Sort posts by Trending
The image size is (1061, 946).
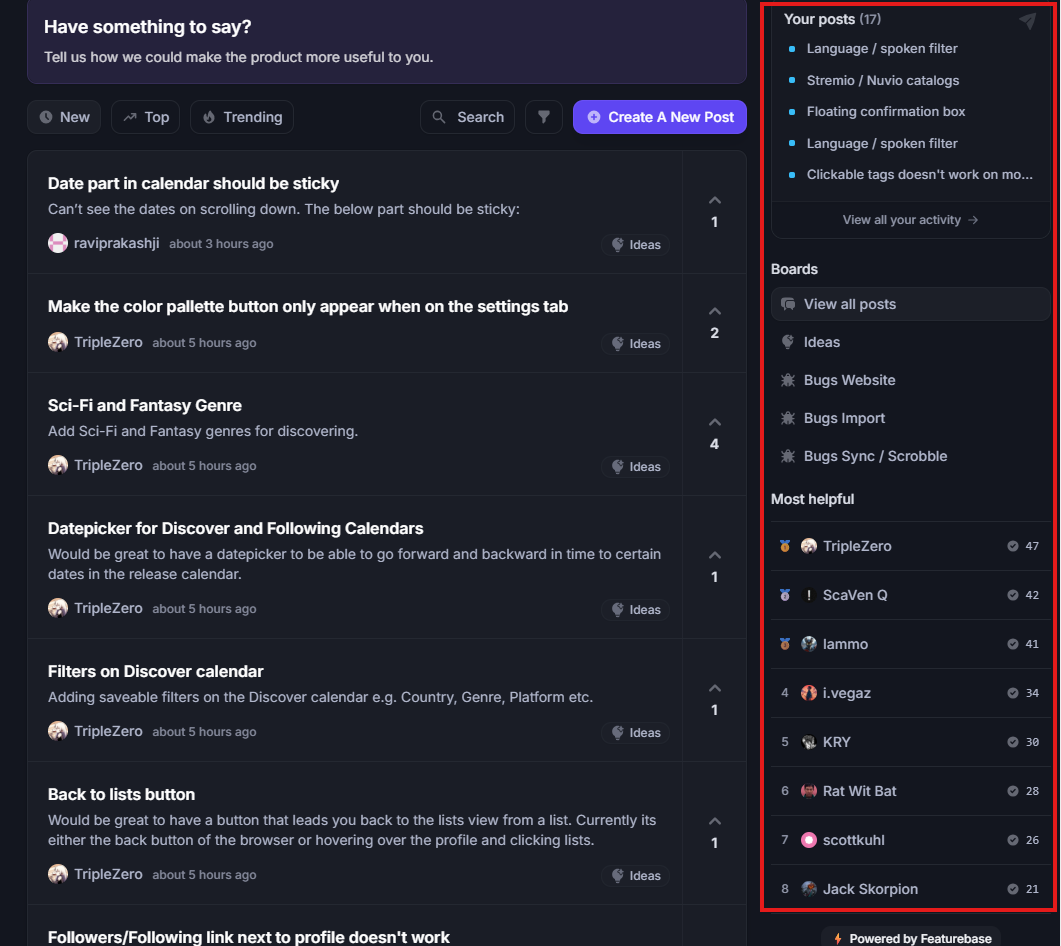coord(242,117)
